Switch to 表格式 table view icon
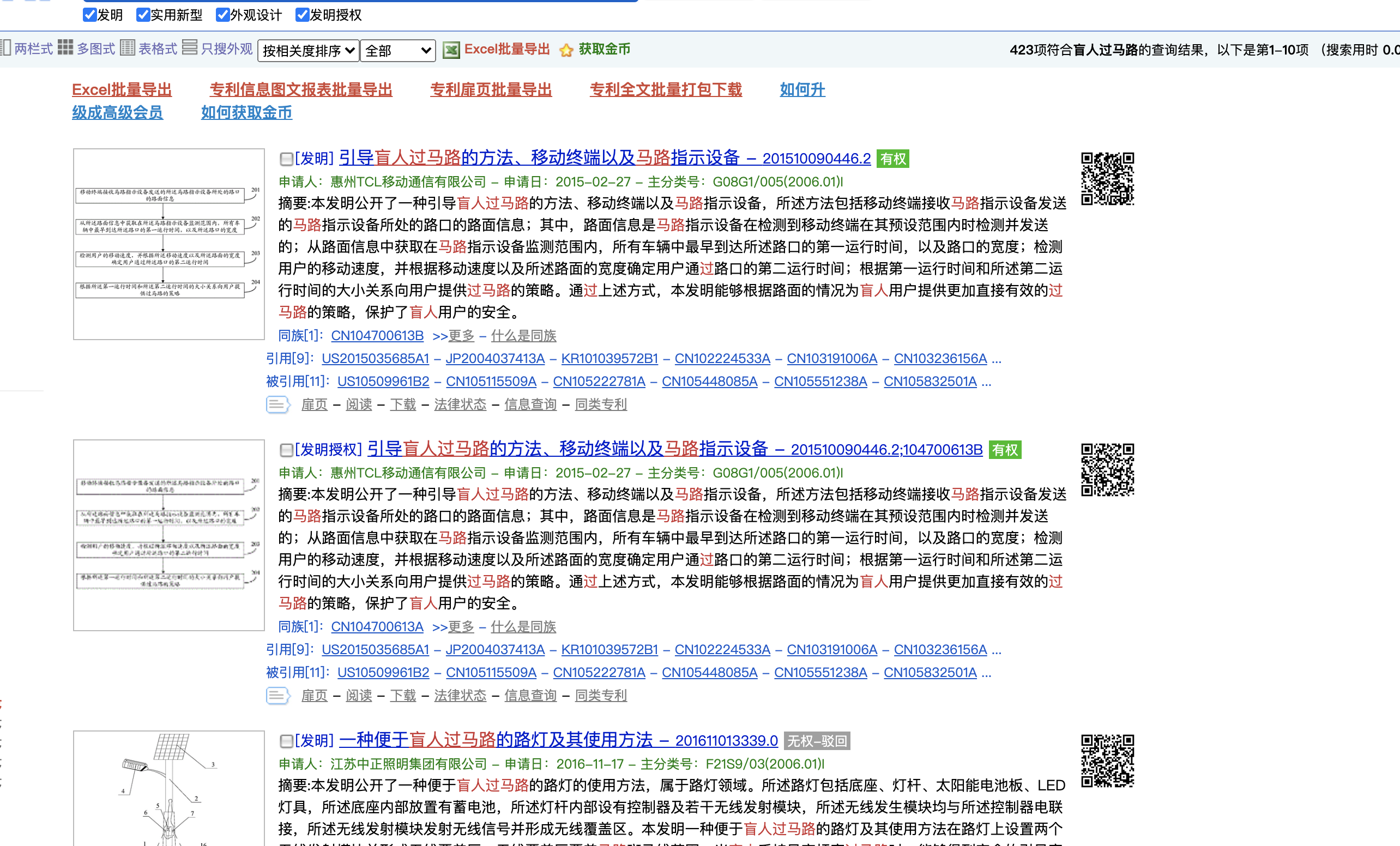The height and width of the screenshot is (846, 1400). [127, 47]
